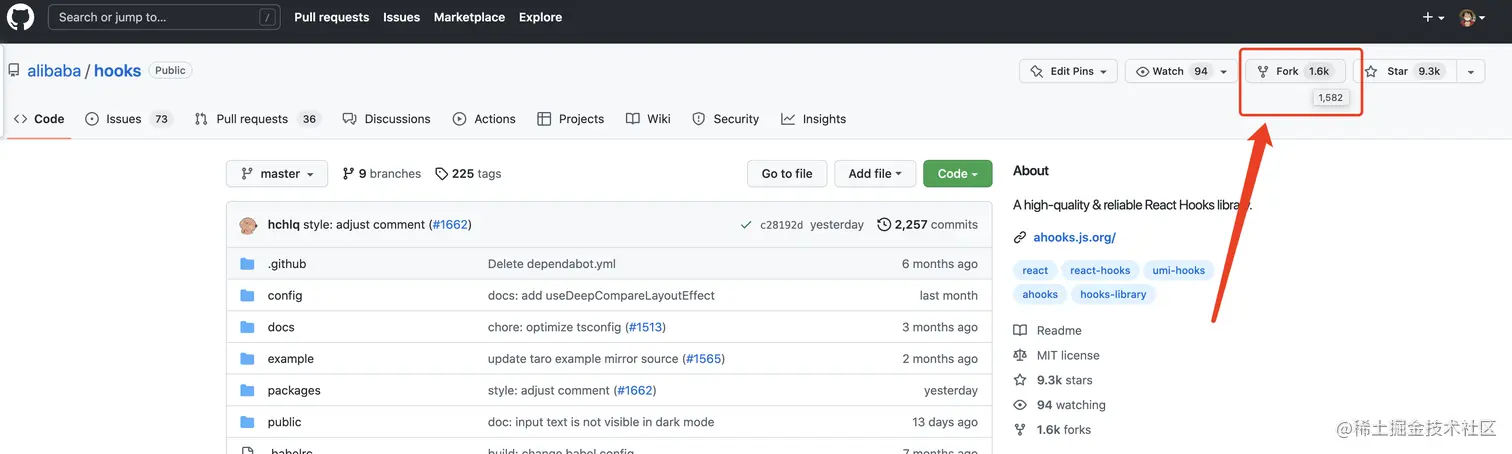This screenshot has width=1512, height=454.
Task: Open pull request #1565 link
Action: click(x=704, y=359)
